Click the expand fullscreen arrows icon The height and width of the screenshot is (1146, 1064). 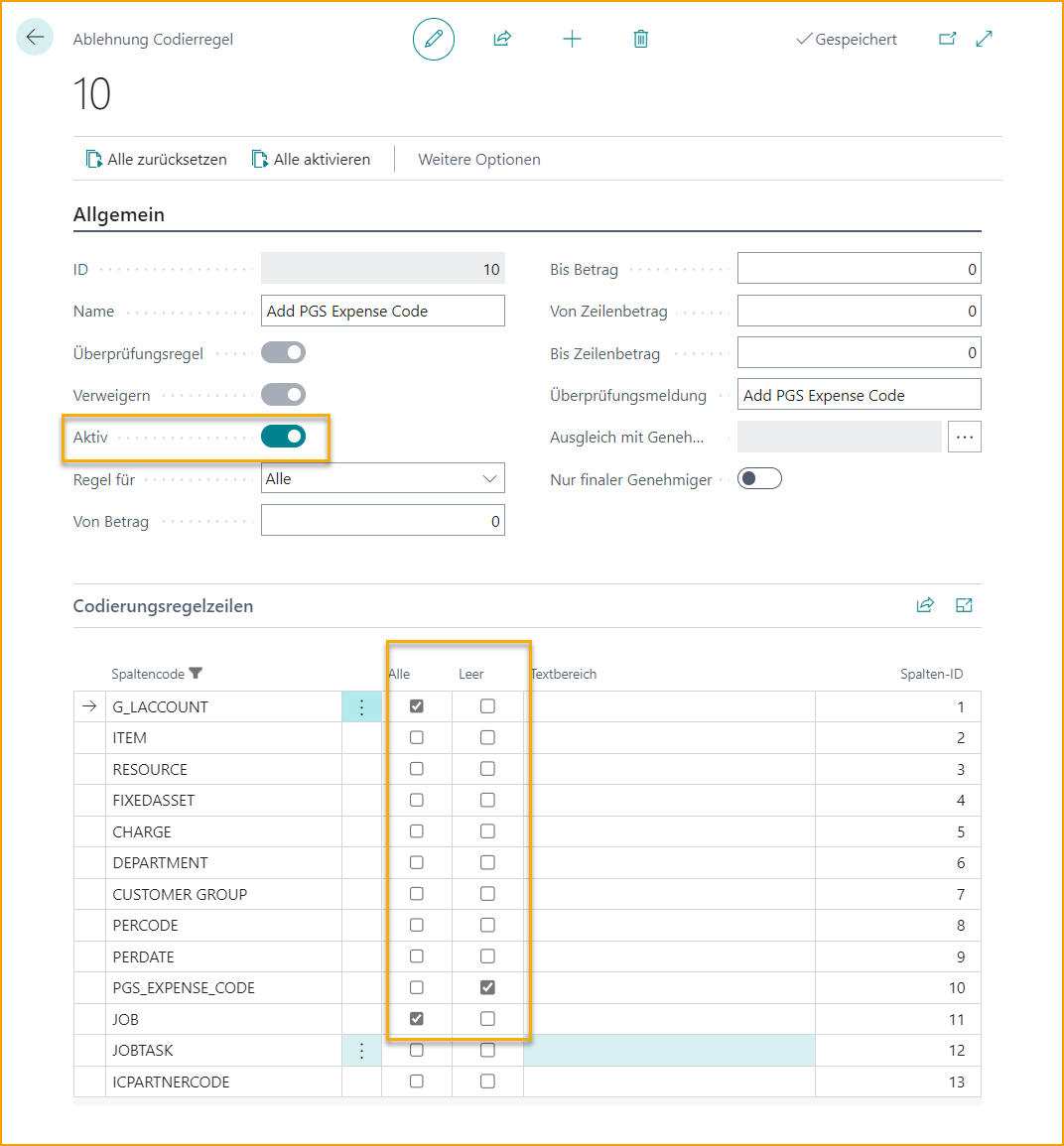tap(985, 40)
